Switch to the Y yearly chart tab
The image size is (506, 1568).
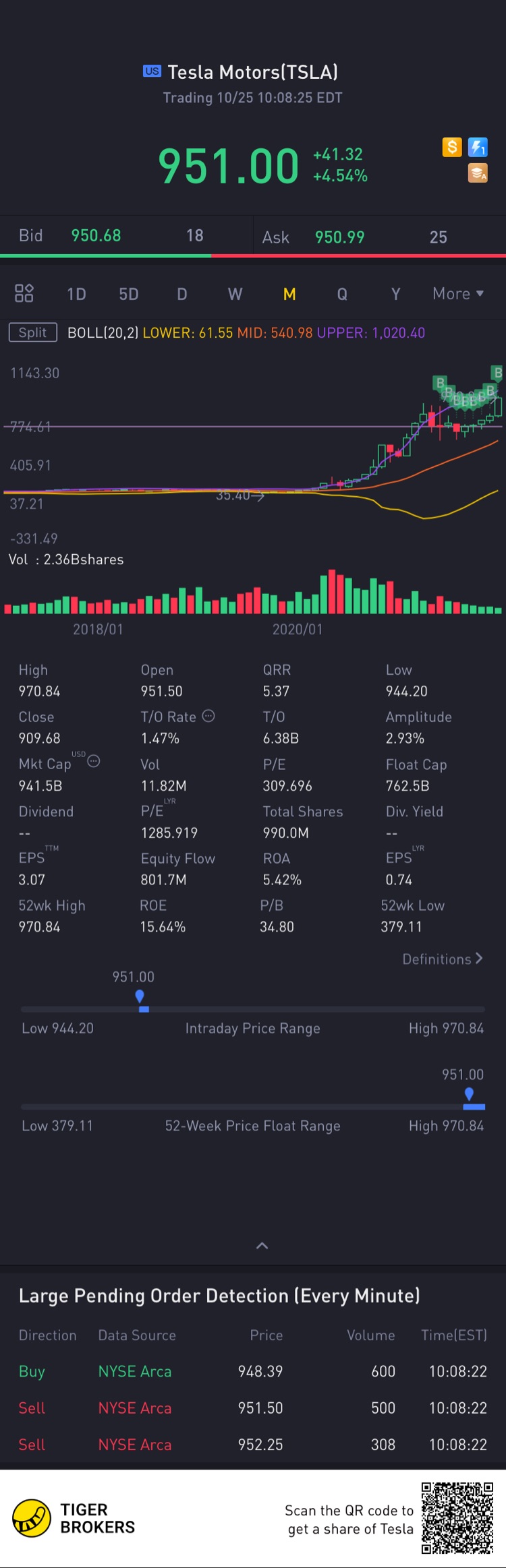[396, 294]
